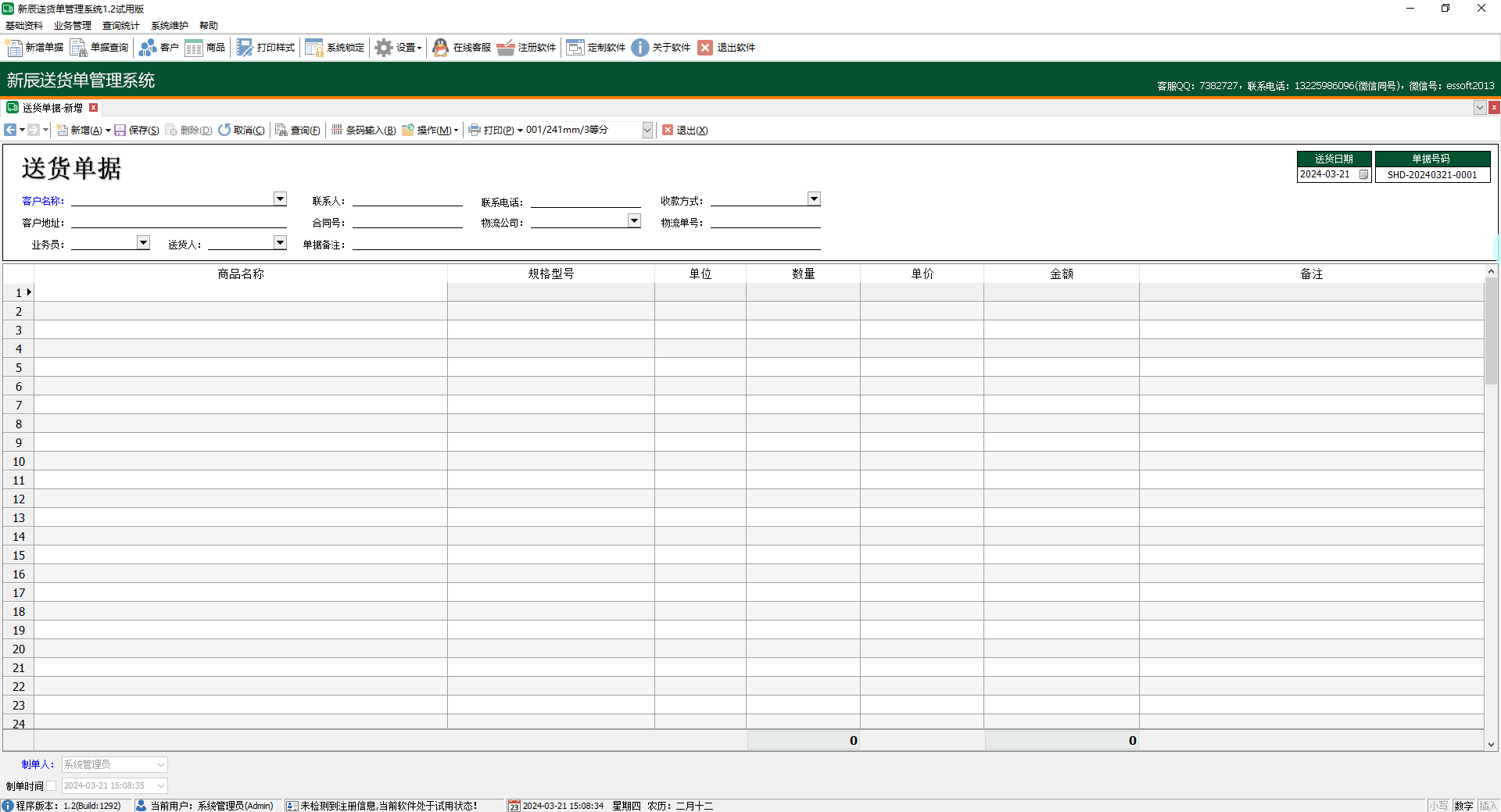The height and width of the screenshot is (812, 1501).
Task: Open the 制单时间 datetime dropdown
Action: 161,786
